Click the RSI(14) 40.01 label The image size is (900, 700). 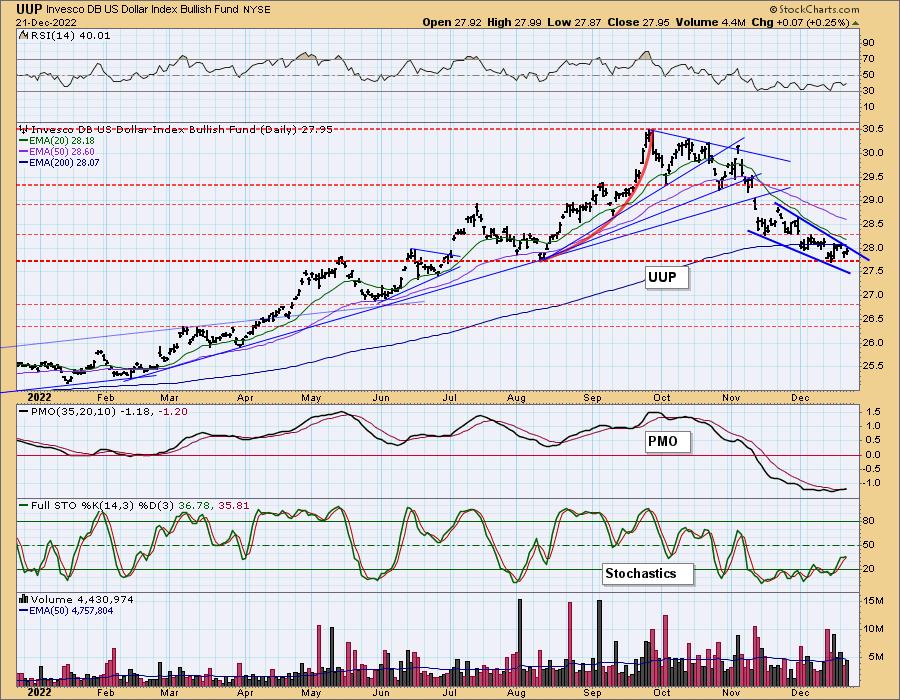click(71, 35)
